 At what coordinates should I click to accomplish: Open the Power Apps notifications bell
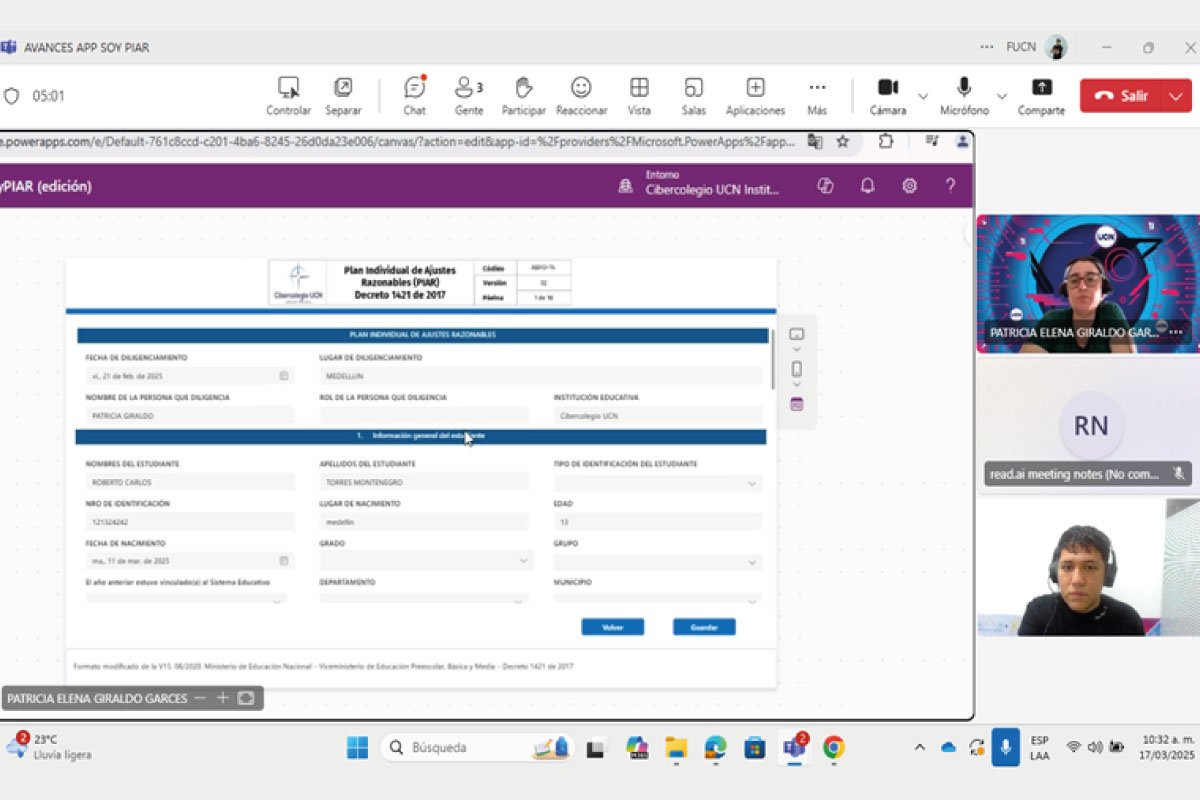(x=867, y=185)
